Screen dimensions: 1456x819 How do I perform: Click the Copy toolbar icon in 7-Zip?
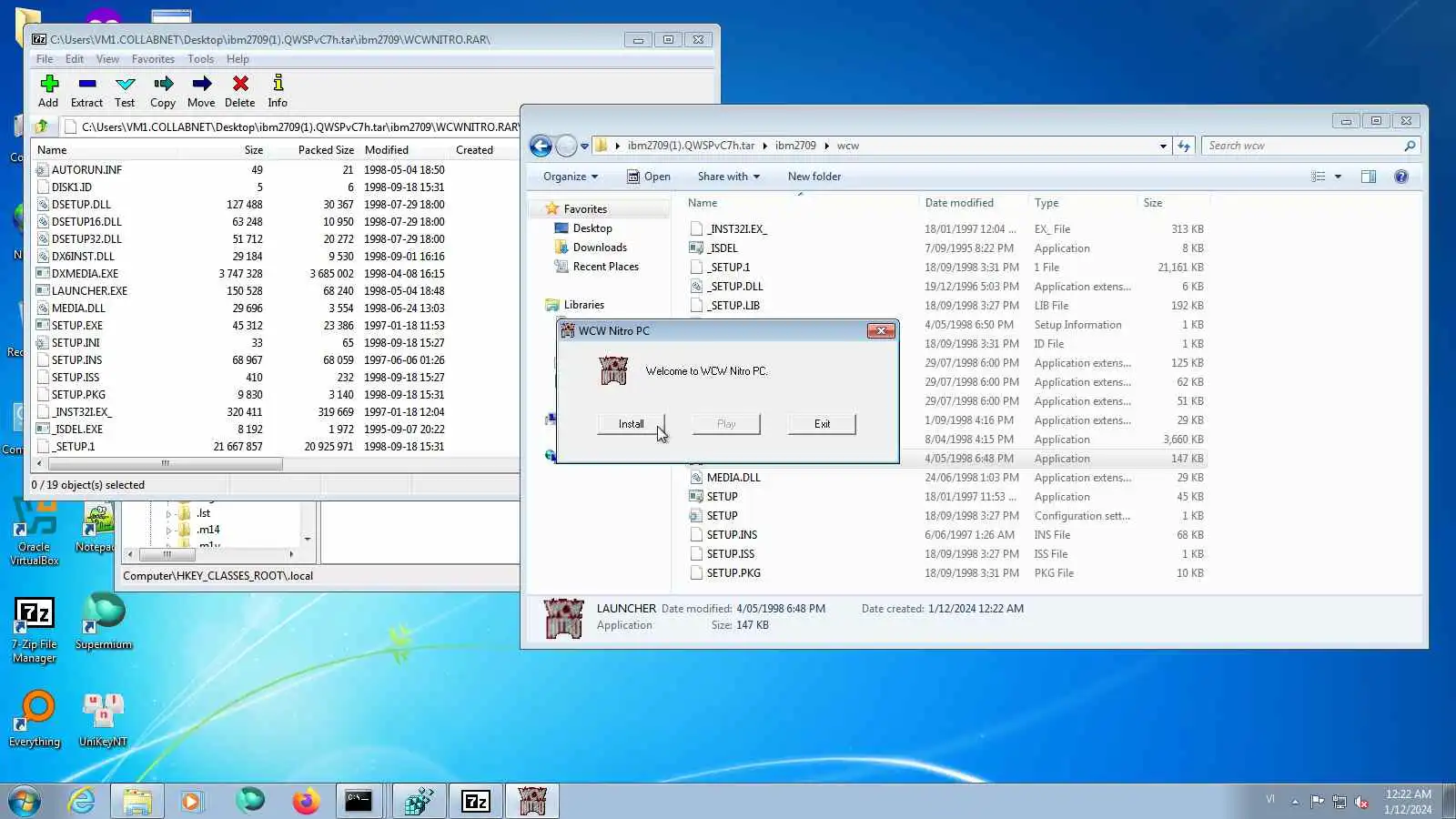click(163, 91)
